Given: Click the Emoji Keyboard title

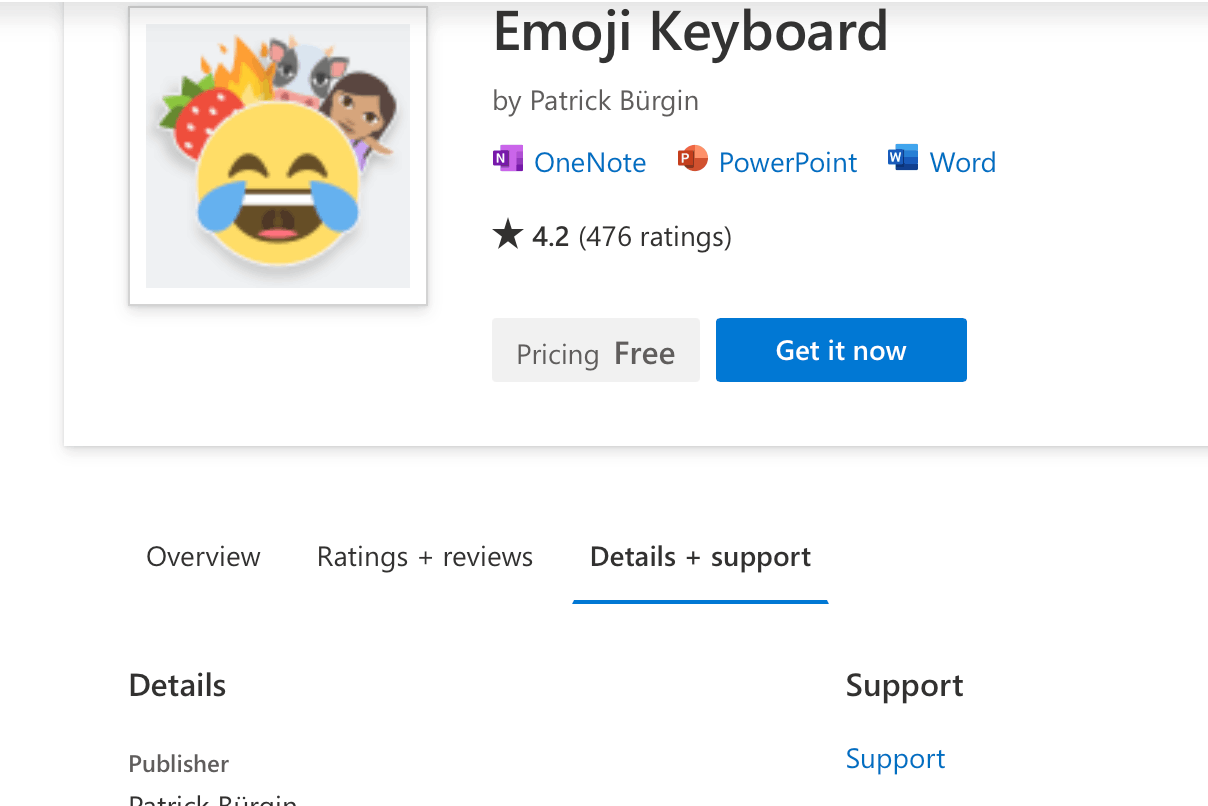Looking at the screenshot, I should (688, 33).
